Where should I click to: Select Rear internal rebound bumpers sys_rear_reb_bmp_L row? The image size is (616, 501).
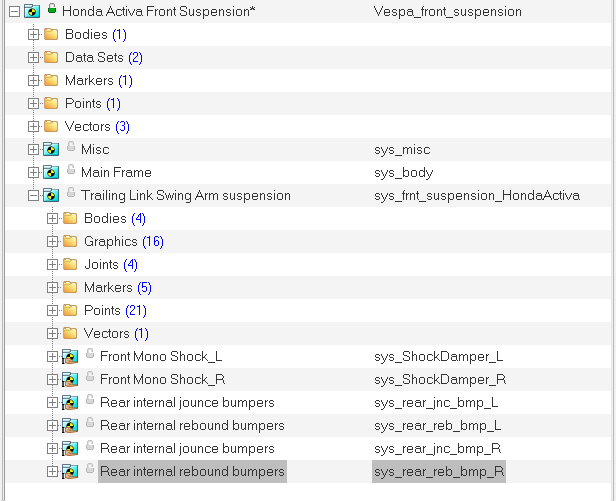pos(192,426)
